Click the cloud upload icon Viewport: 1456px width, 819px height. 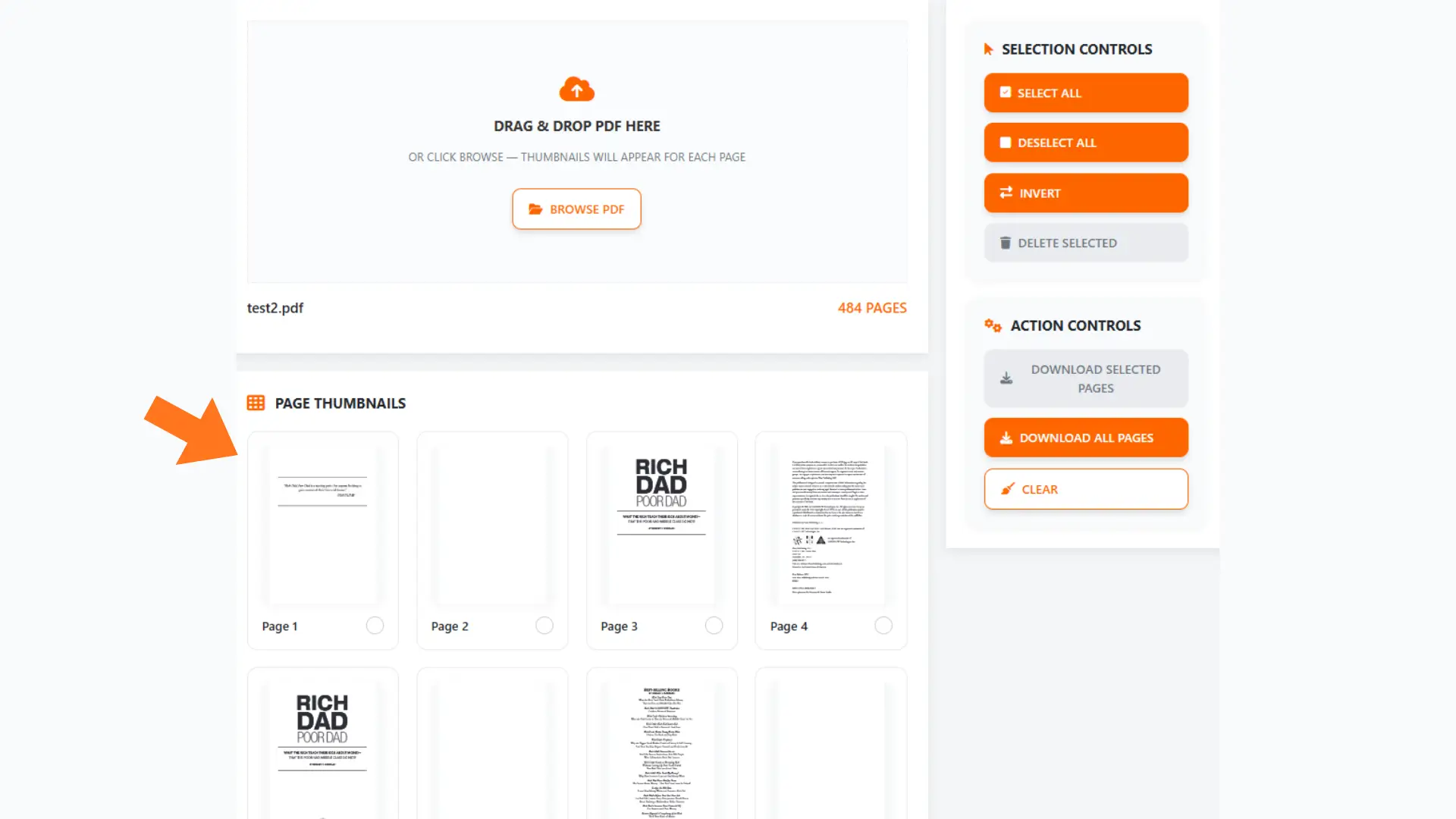coord(576,89)
